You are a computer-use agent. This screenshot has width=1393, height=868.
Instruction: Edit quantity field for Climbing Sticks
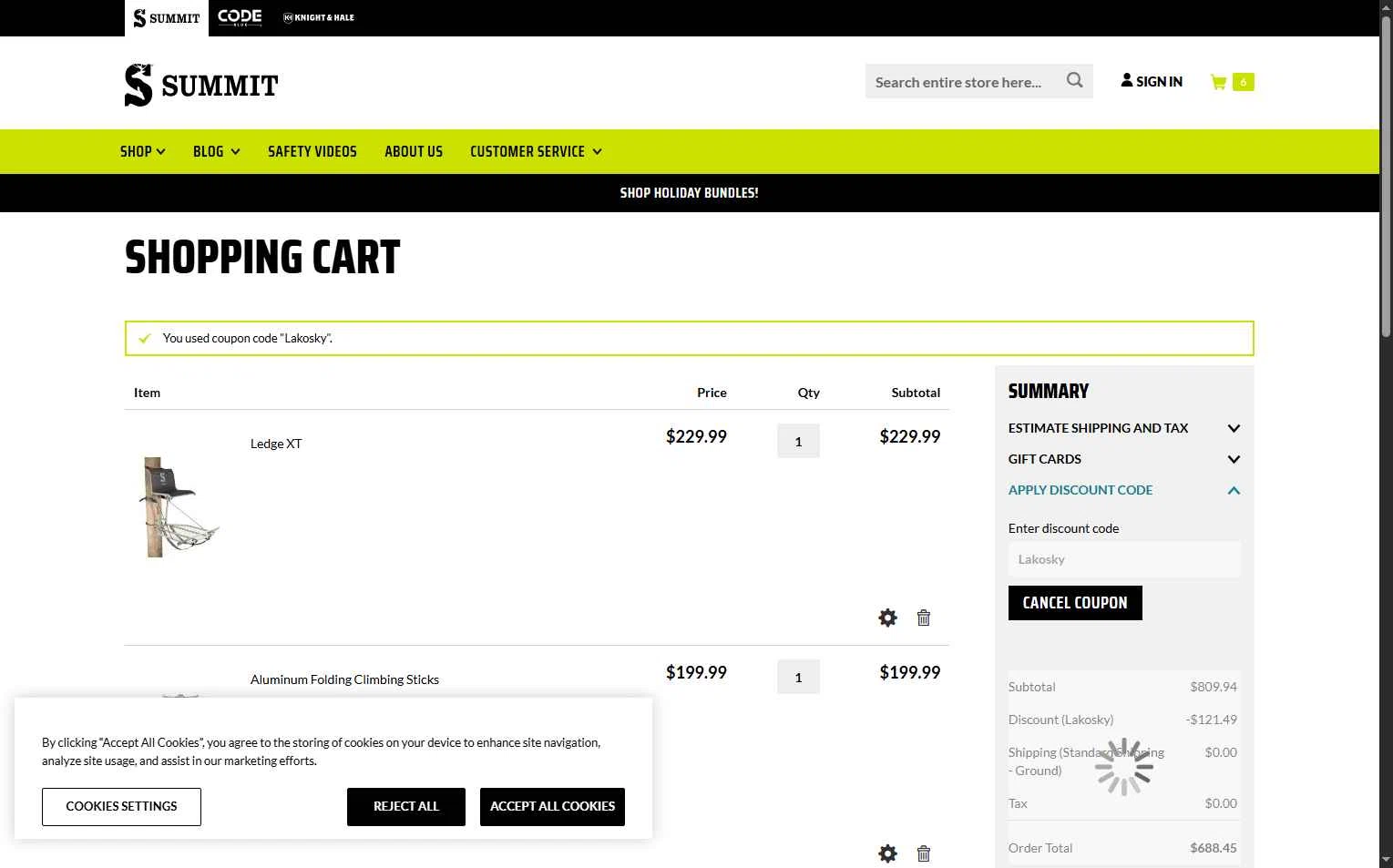coord(798,677)
